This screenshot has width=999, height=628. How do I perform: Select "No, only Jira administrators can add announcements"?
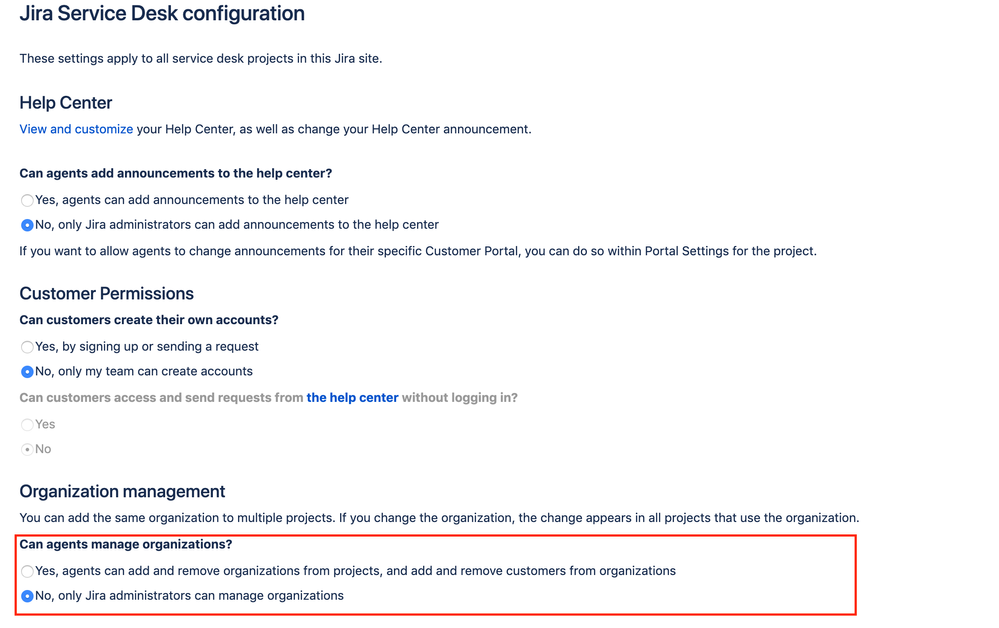[x=26, y=224]
